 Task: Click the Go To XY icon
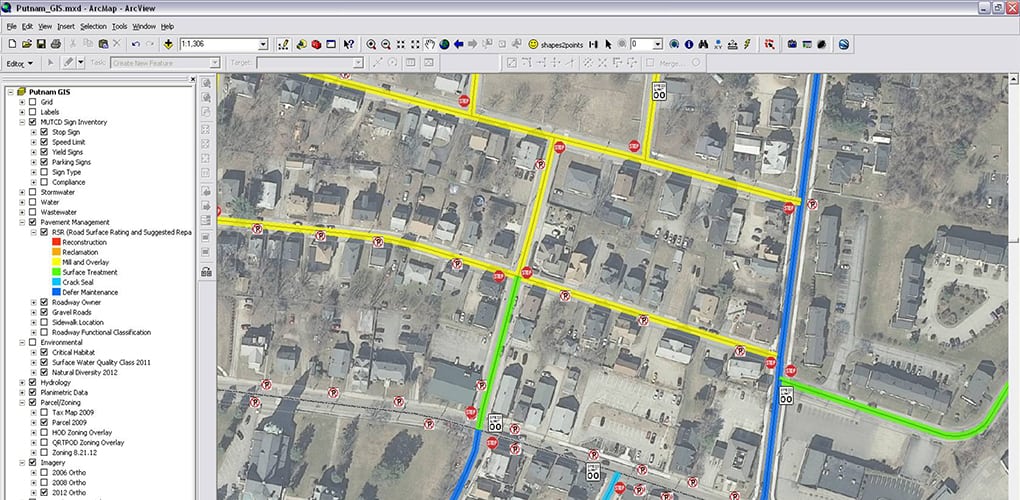coord(718,44)
